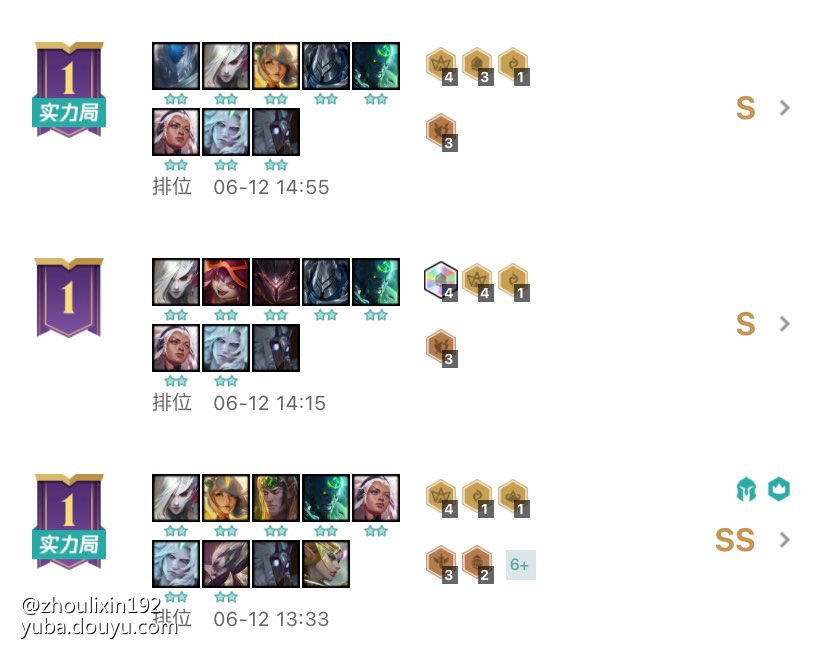Image resolution: width=828 pixels, height=652 pixels.
Task: Click the first gold 4 trait in top match
Action: pyautogui.click(x=441, y=66)
